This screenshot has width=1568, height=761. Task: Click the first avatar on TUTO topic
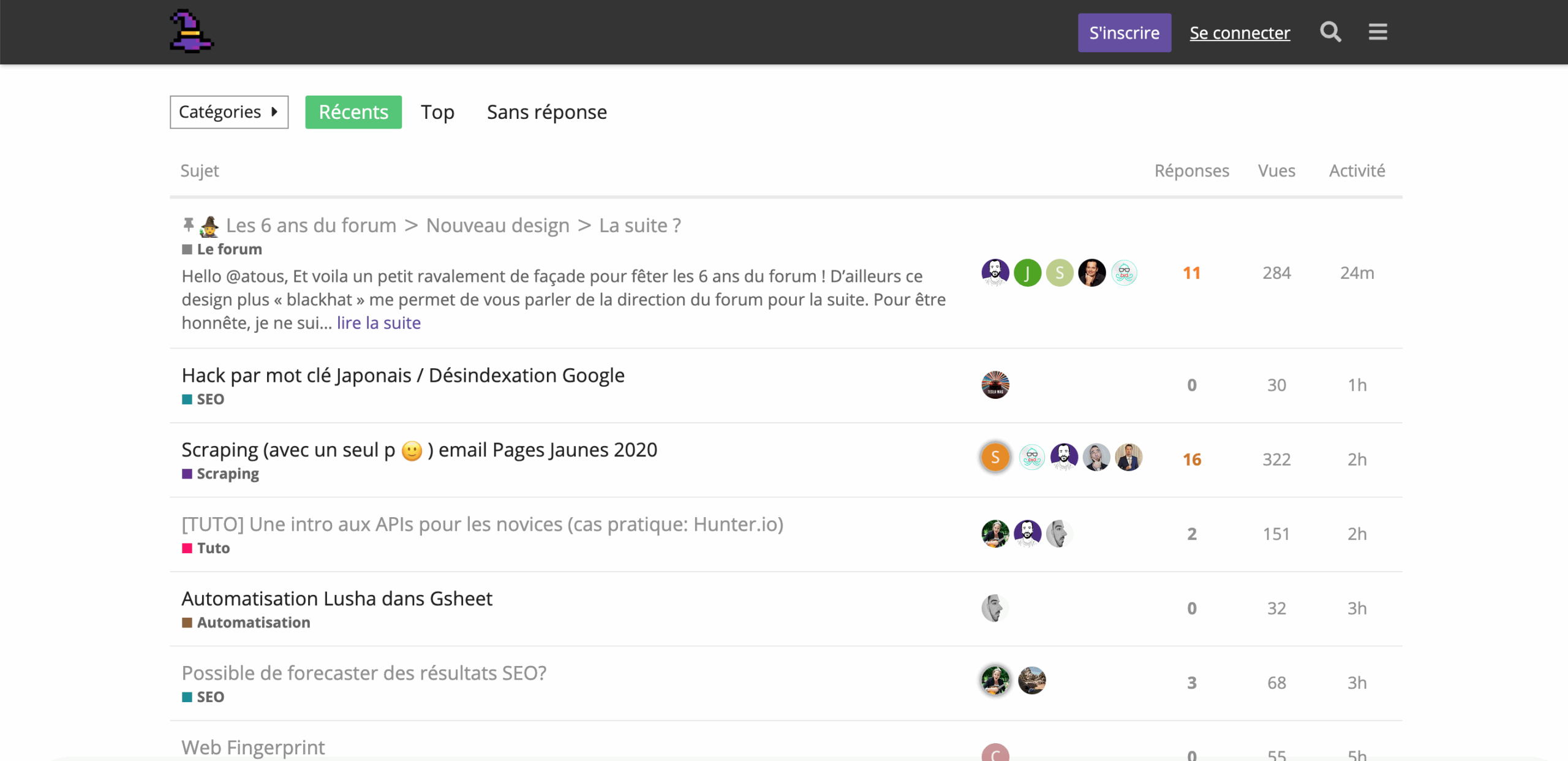pos(995,534)
